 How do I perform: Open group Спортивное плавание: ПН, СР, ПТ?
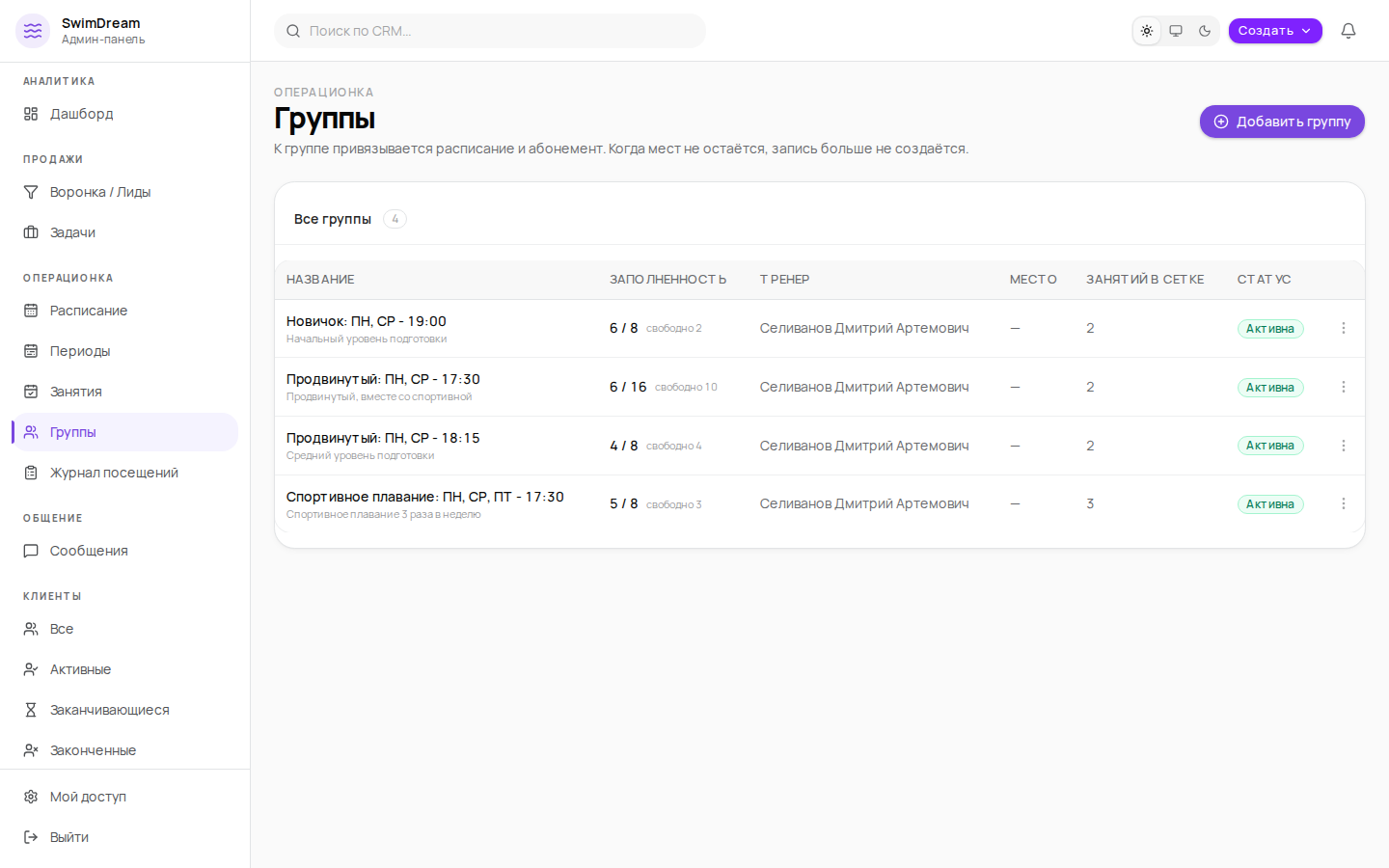pos(425,497)
